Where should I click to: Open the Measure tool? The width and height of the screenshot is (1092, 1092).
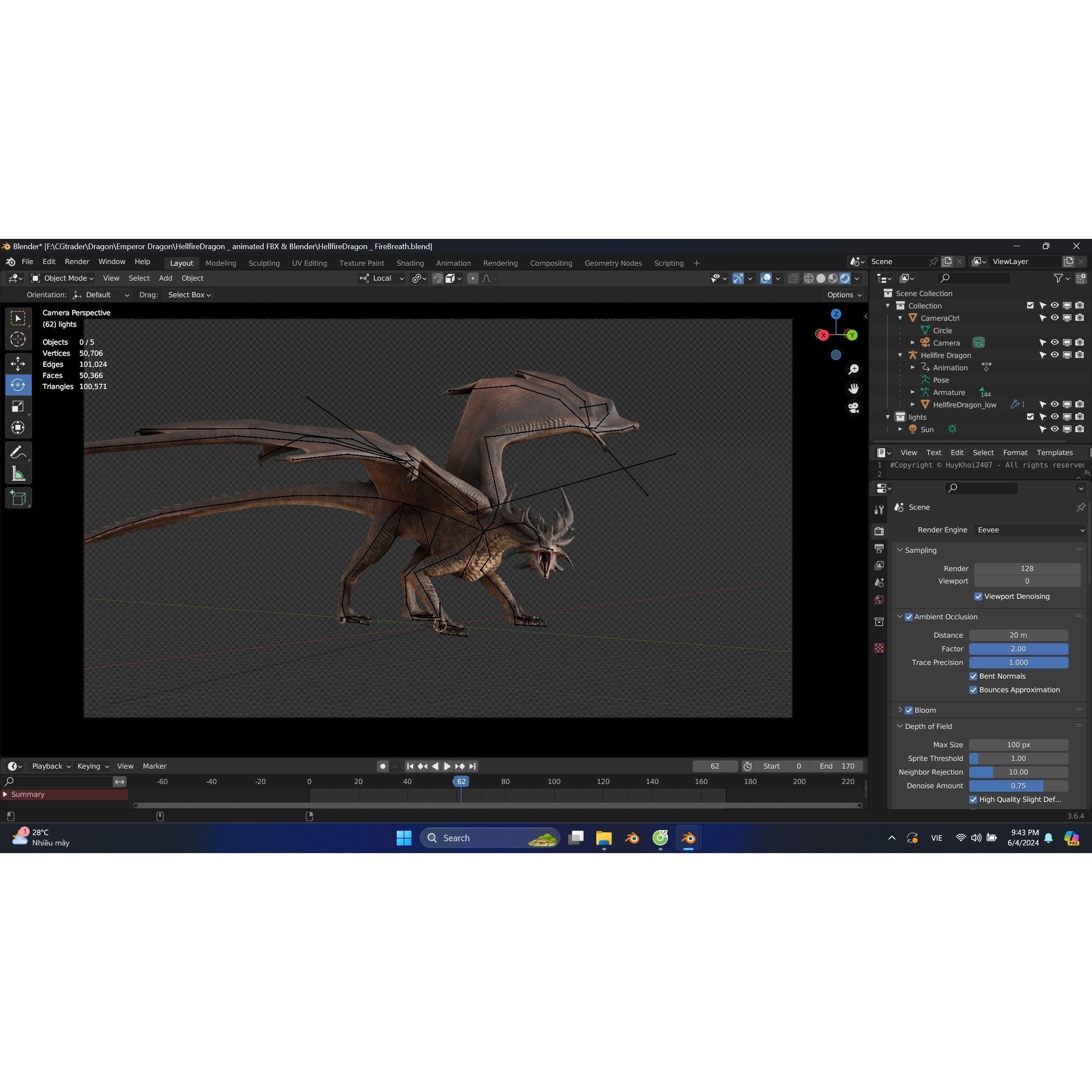18,473
